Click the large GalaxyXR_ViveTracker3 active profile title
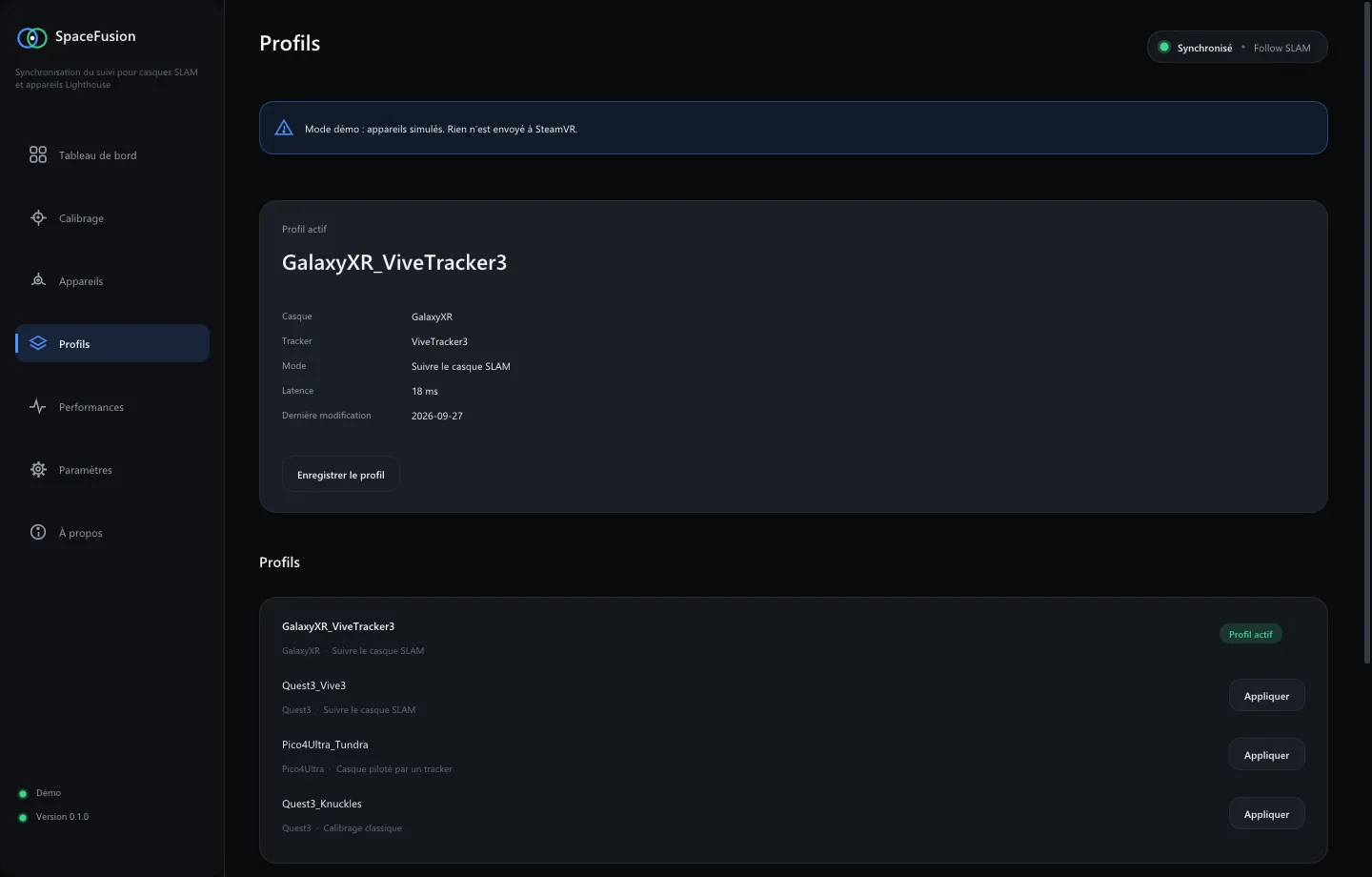 point(394,263)
